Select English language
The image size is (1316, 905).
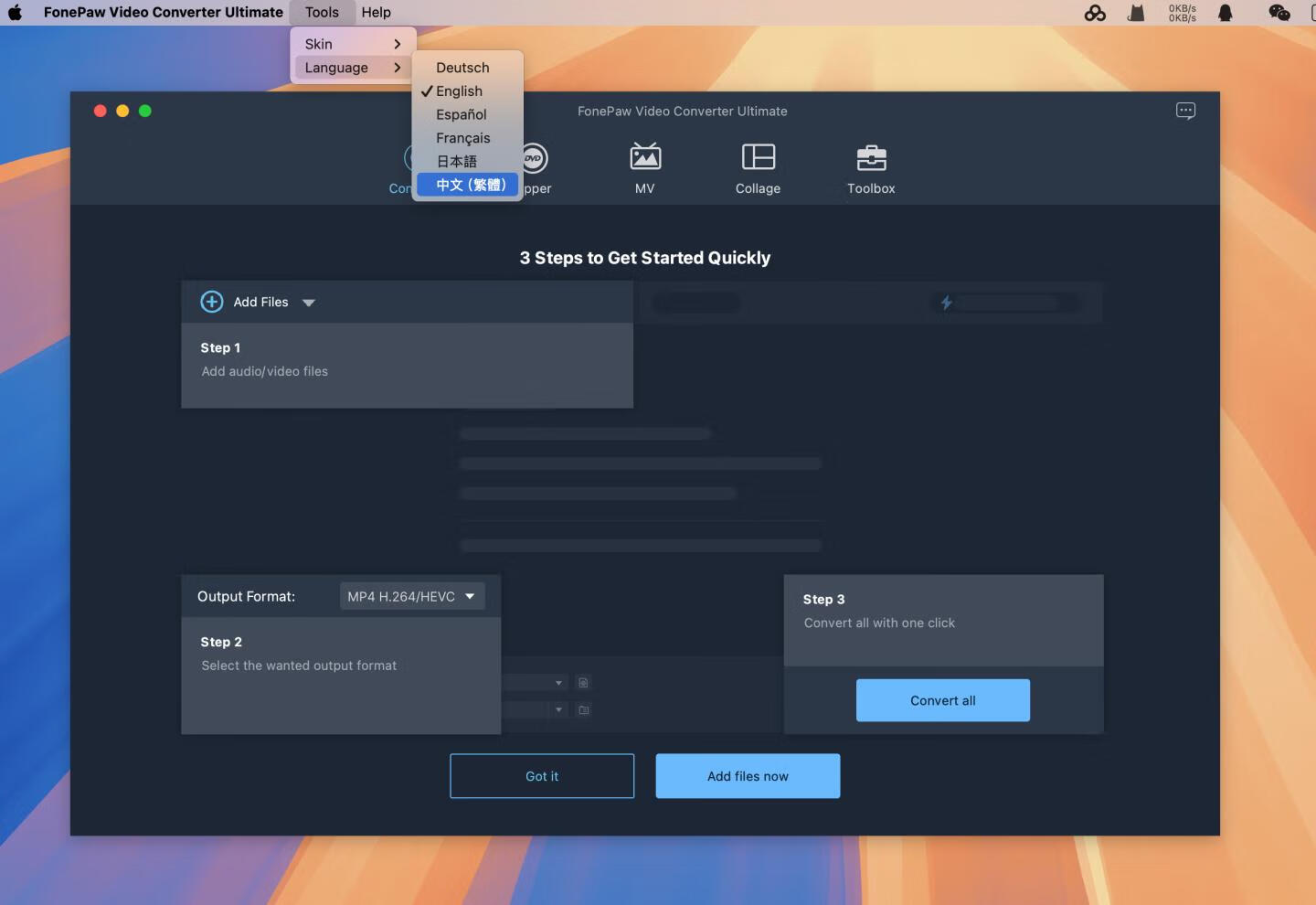click(x=468, y=91)
